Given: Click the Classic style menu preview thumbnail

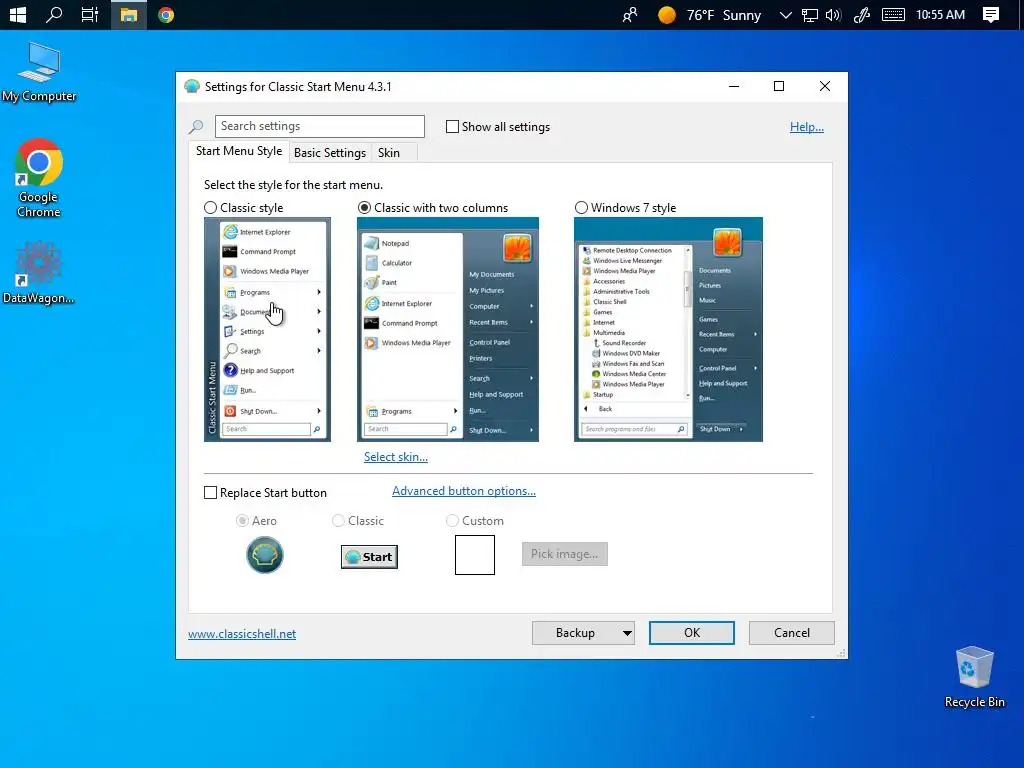Looking at the screenshot, I should [267, 329].
